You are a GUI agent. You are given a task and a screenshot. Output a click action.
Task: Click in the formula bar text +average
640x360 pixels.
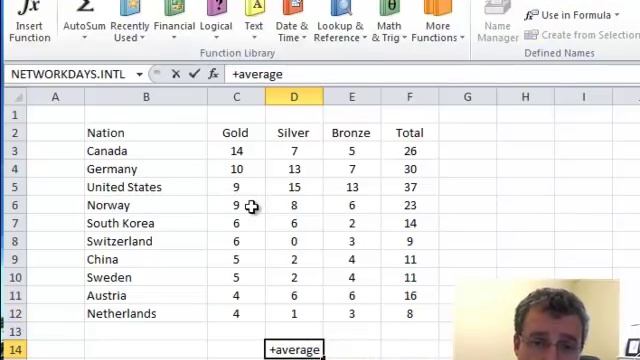pyautogui.click(x=257, y=74)
